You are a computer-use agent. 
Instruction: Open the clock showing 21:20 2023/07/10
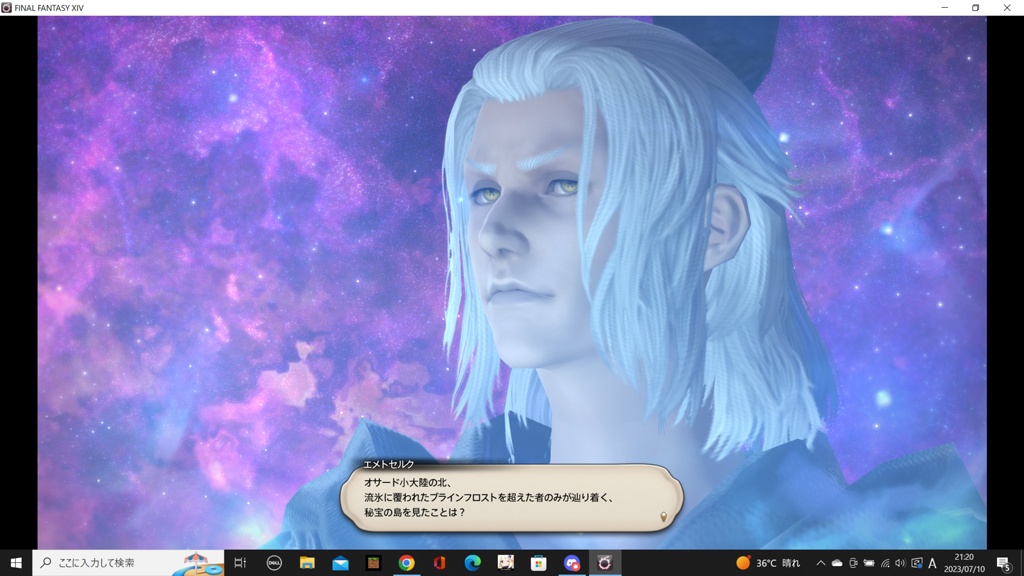[964, 563]
